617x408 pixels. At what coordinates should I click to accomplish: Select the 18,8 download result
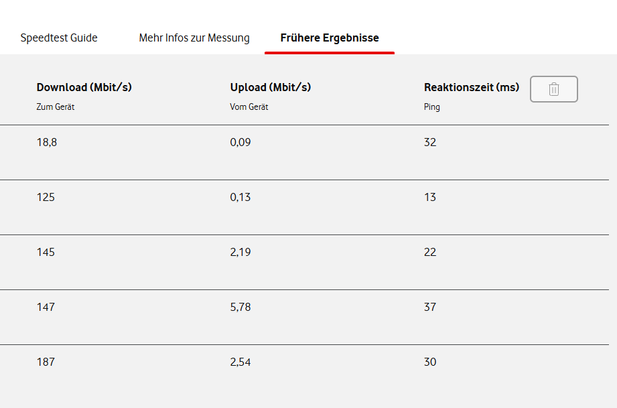(x=47, y=143)
